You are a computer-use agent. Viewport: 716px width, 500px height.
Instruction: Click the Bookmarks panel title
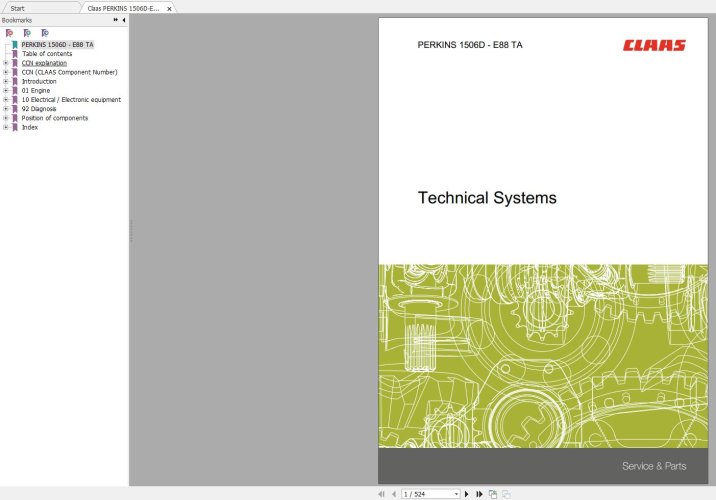click(x=17, y=20)
